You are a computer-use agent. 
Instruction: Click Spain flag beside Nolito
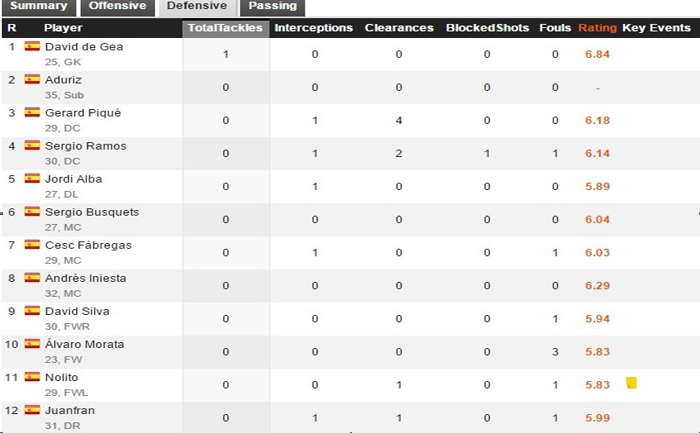(x=32, y=377)
